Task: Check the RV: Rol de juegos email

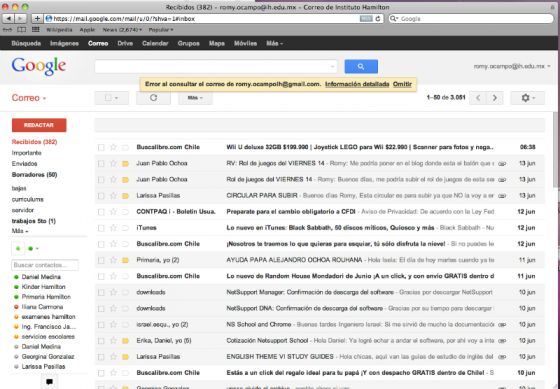Action: point(101,163)
